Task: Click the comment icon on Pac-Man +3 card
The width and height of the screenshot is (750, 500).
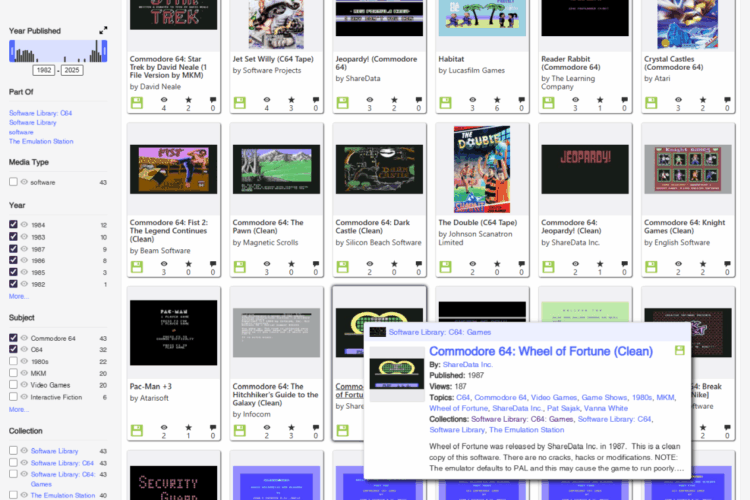Action: coord(213,427)
